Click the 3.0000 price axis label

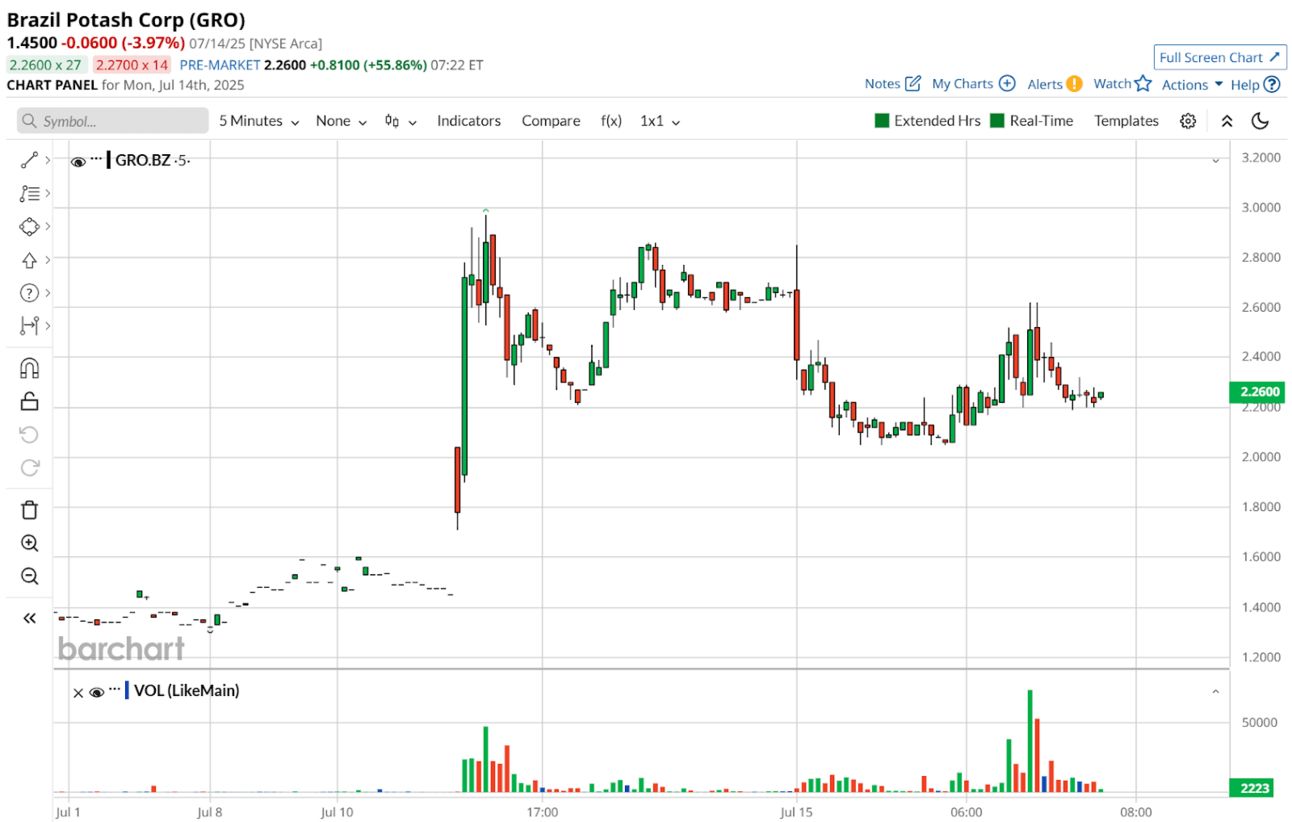(x=1259, y=208)
